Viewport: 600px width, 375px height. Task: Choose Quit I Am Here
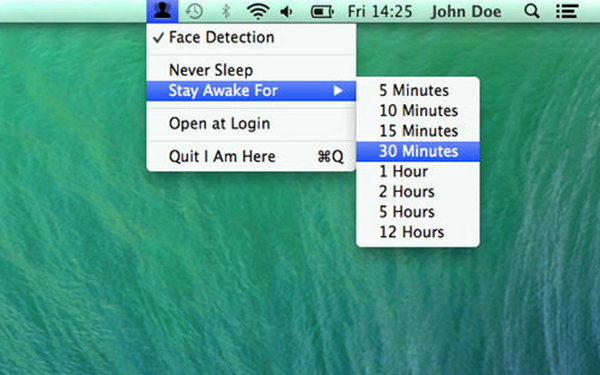[251, 157]
